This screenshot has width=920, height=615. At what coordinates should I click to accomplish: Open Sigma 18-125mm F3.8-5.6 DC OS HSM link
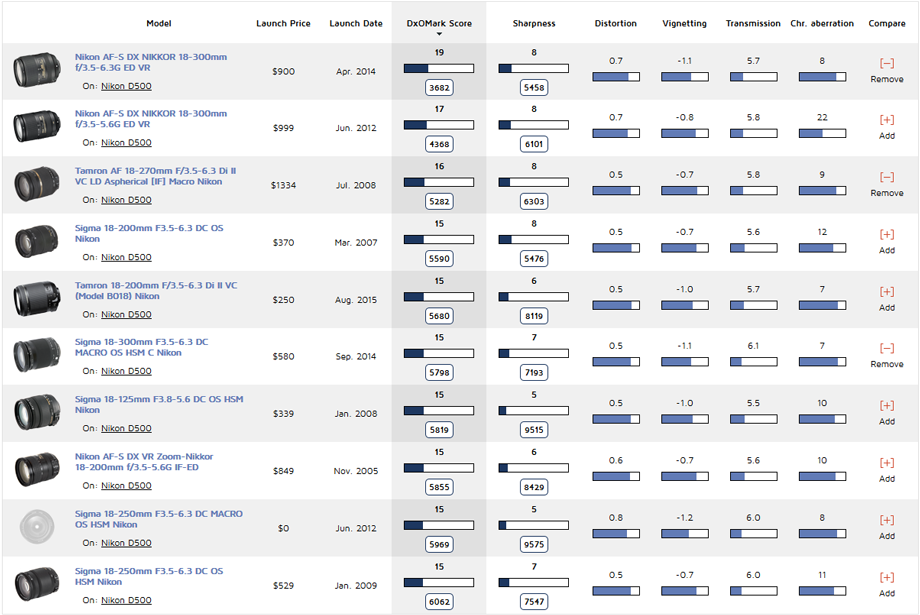coord(159,404)
